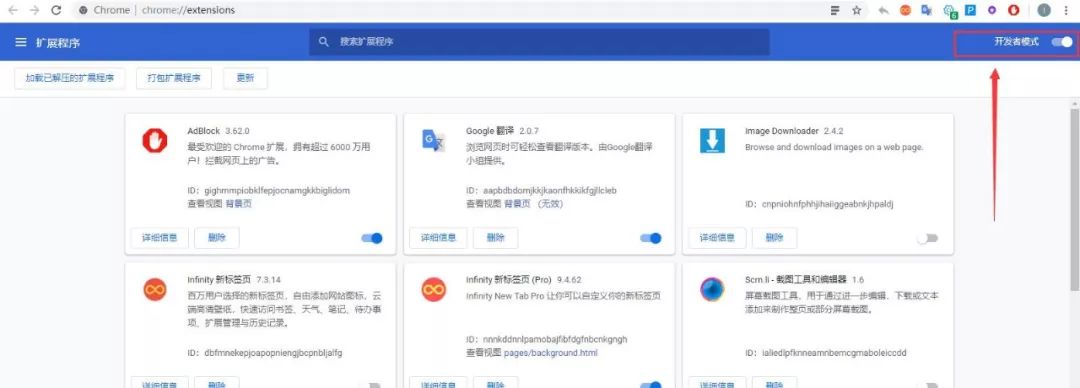Click the Infinity 新标签页 7.3.14 title

(x=234, y=279)
